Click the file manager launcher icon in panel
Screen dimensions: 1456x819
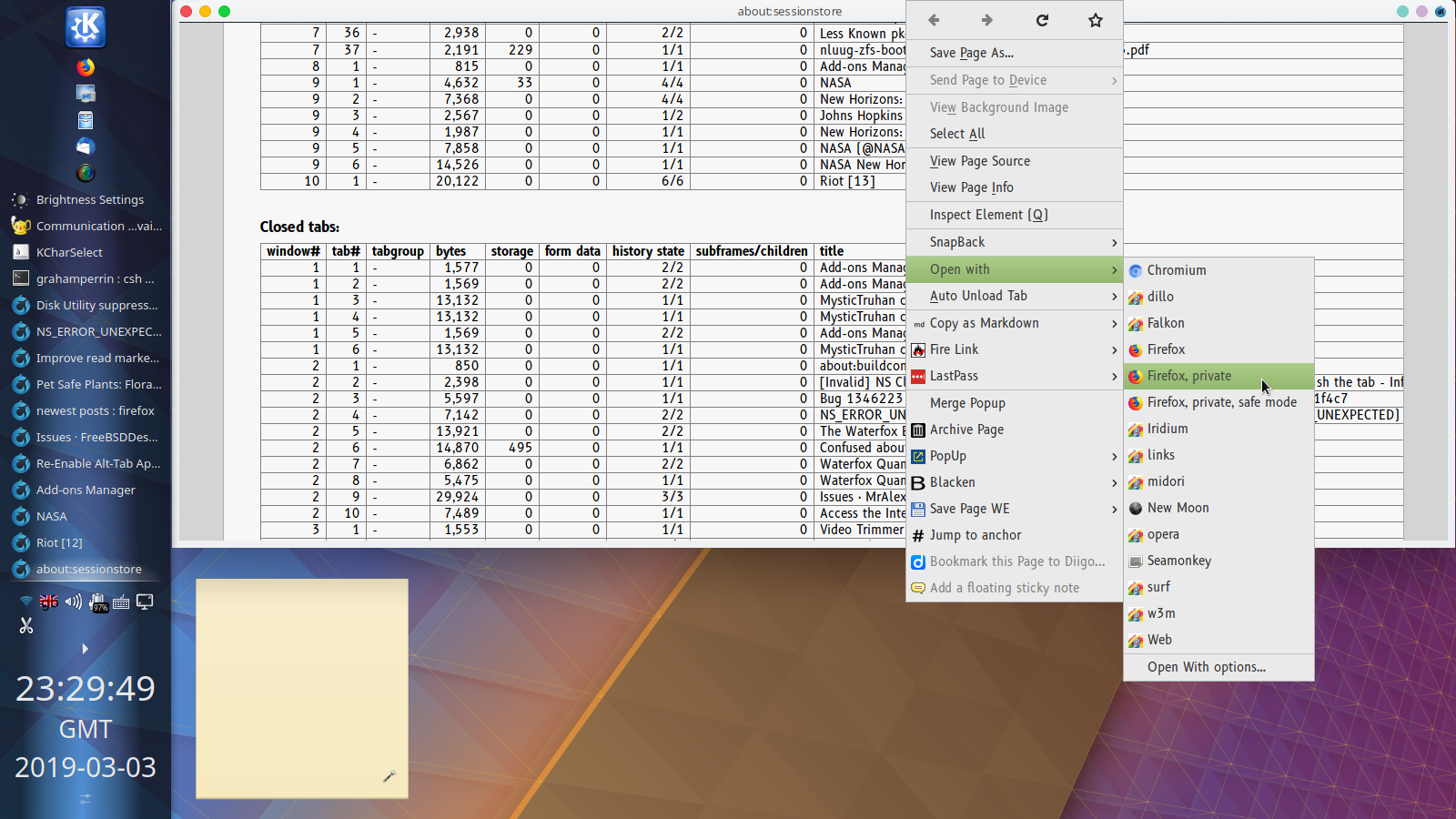click(x=86, y=120)
